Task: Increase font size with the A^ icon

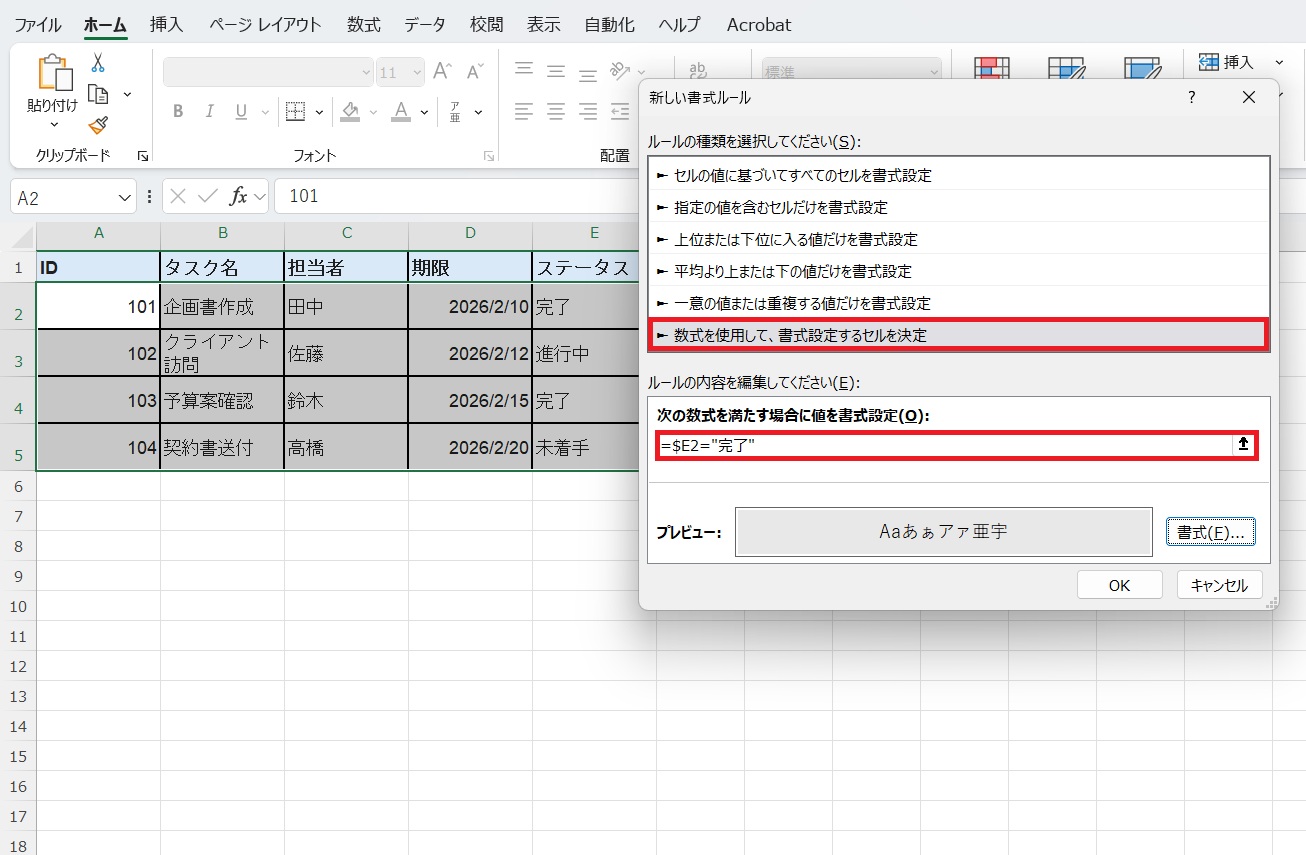Action: (x=439, y=71)
